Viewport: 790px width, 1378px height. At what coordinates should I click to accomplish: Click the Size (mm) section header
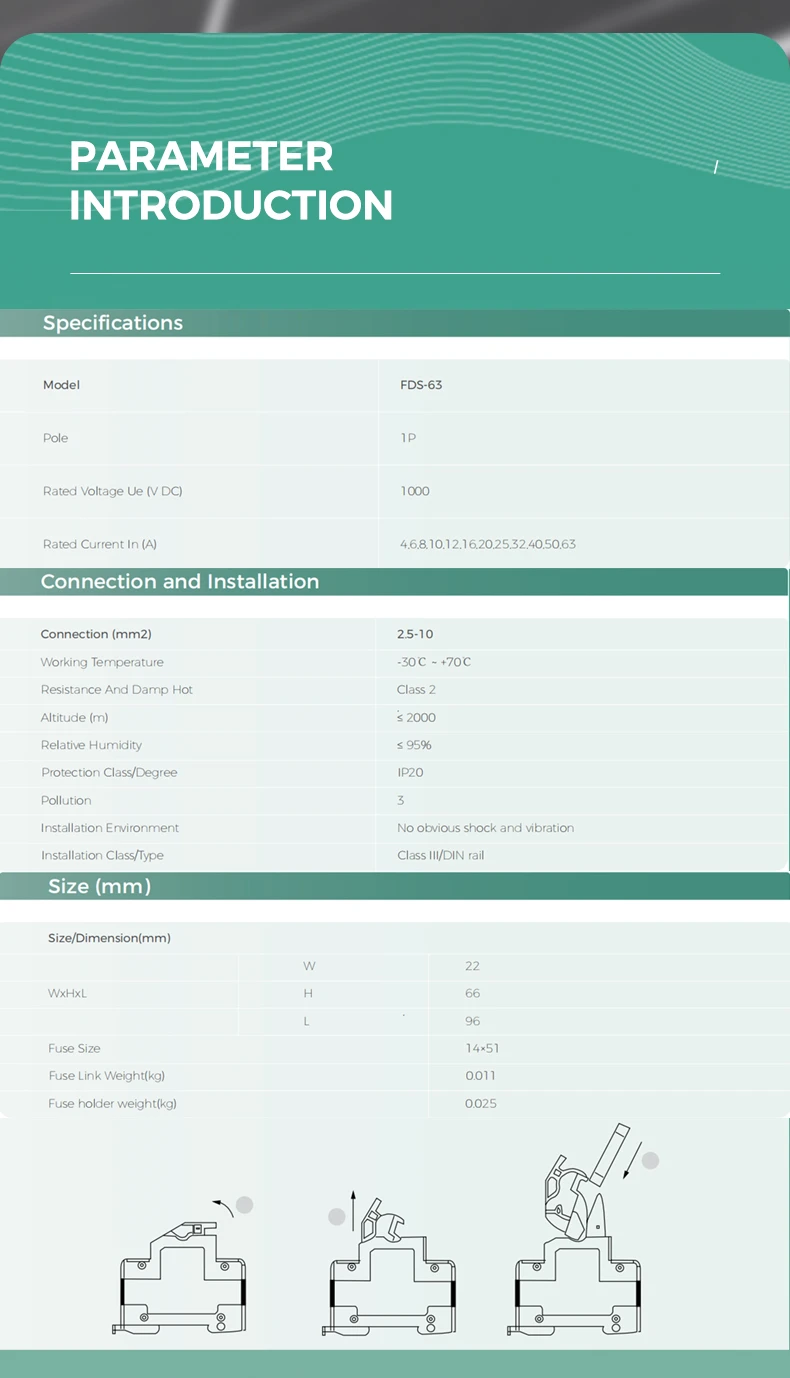(100, 886)
